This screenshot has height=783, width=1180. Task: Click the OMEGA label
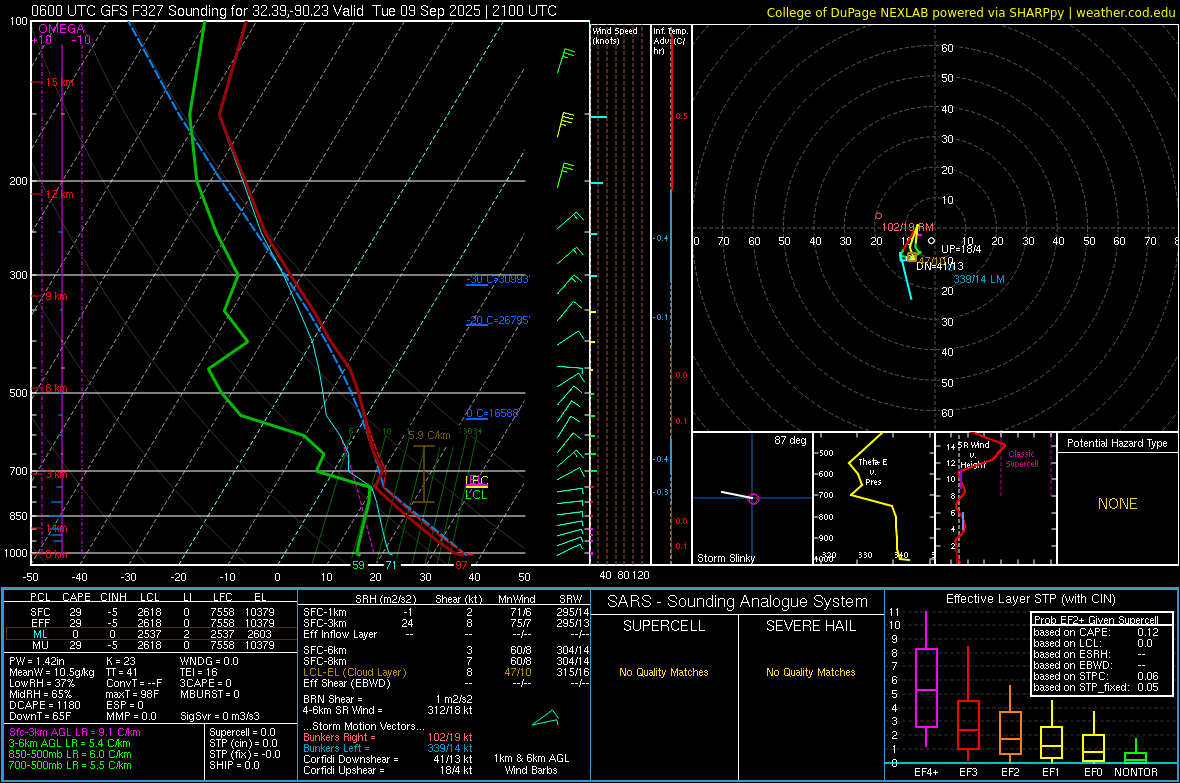pyautogui.click(x=61, y=29)
